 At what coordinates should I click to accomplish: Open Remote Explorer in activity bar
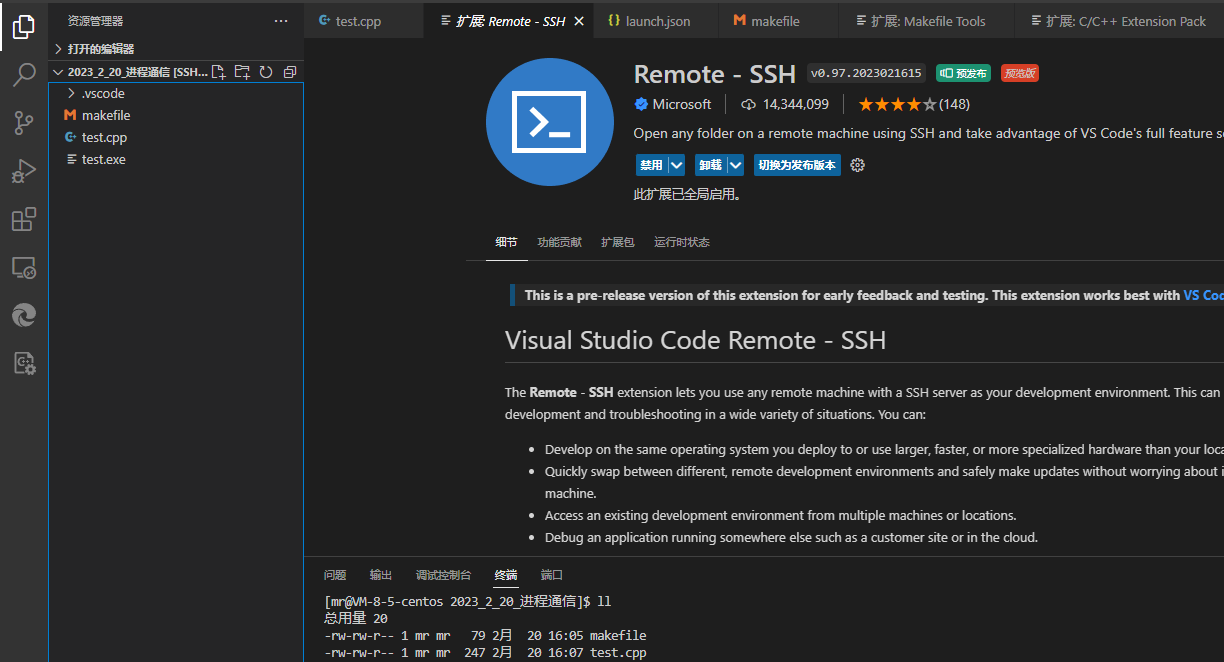point(24,267)
